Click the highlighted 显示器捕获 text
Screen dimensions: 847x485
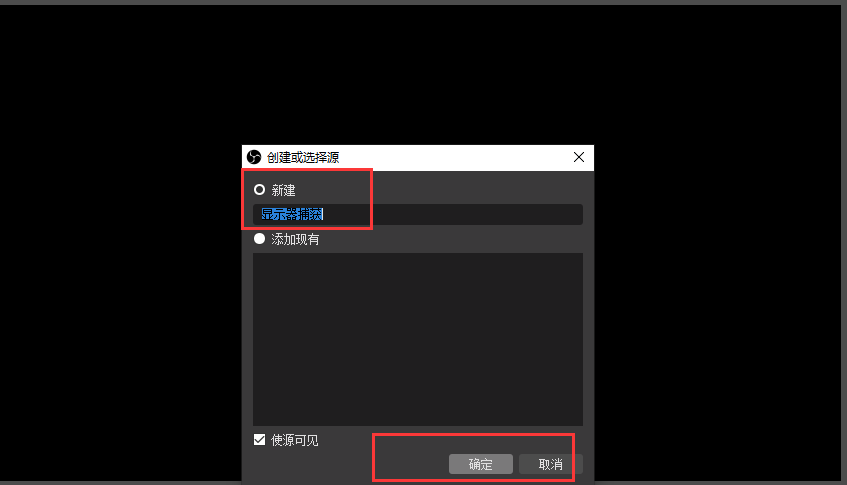point(292,214)
